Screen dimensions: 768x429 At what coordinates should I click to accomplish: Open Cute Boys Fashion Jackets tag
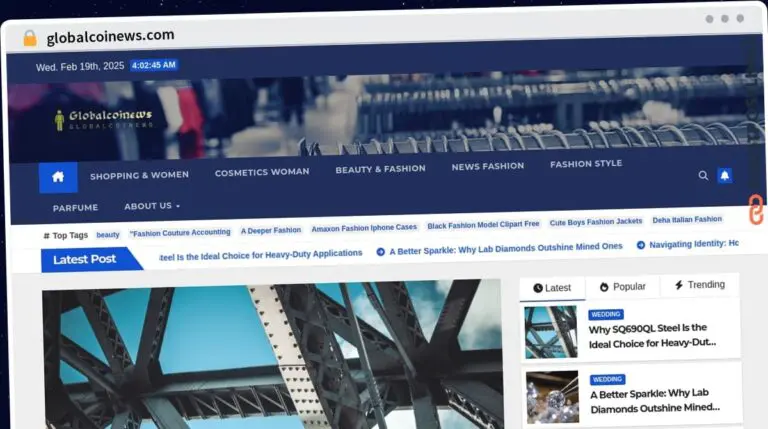(x=596, y=222)
